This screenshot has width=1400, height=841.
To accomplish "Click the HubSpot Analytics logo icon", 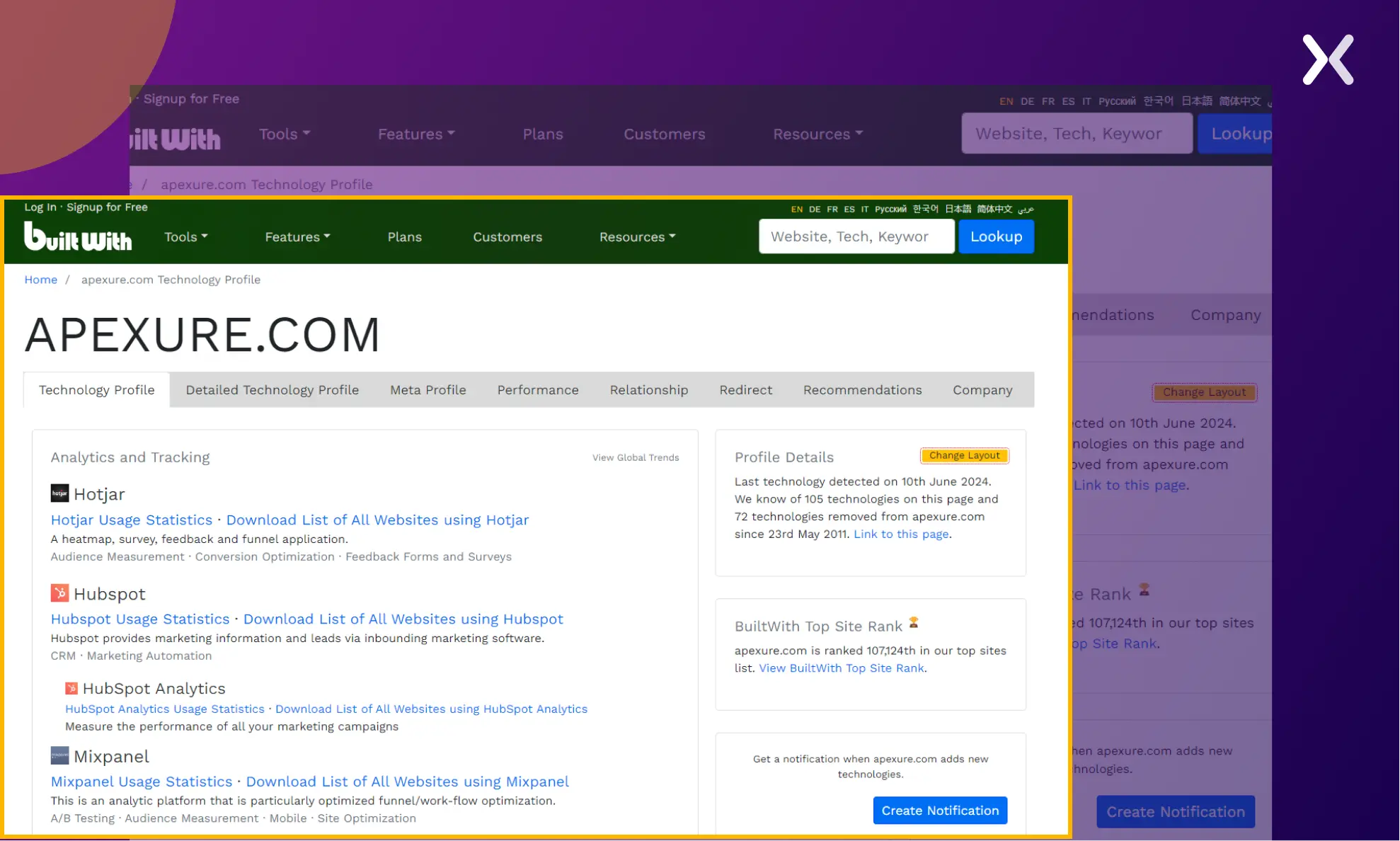I will click(x=71, y=688).
